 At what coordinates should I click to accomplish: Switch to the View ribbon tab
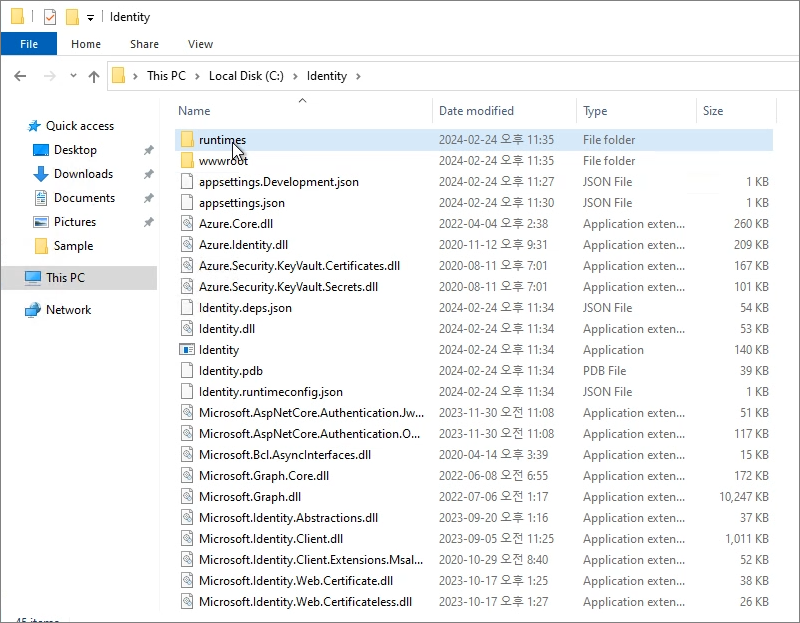[200, 44]
